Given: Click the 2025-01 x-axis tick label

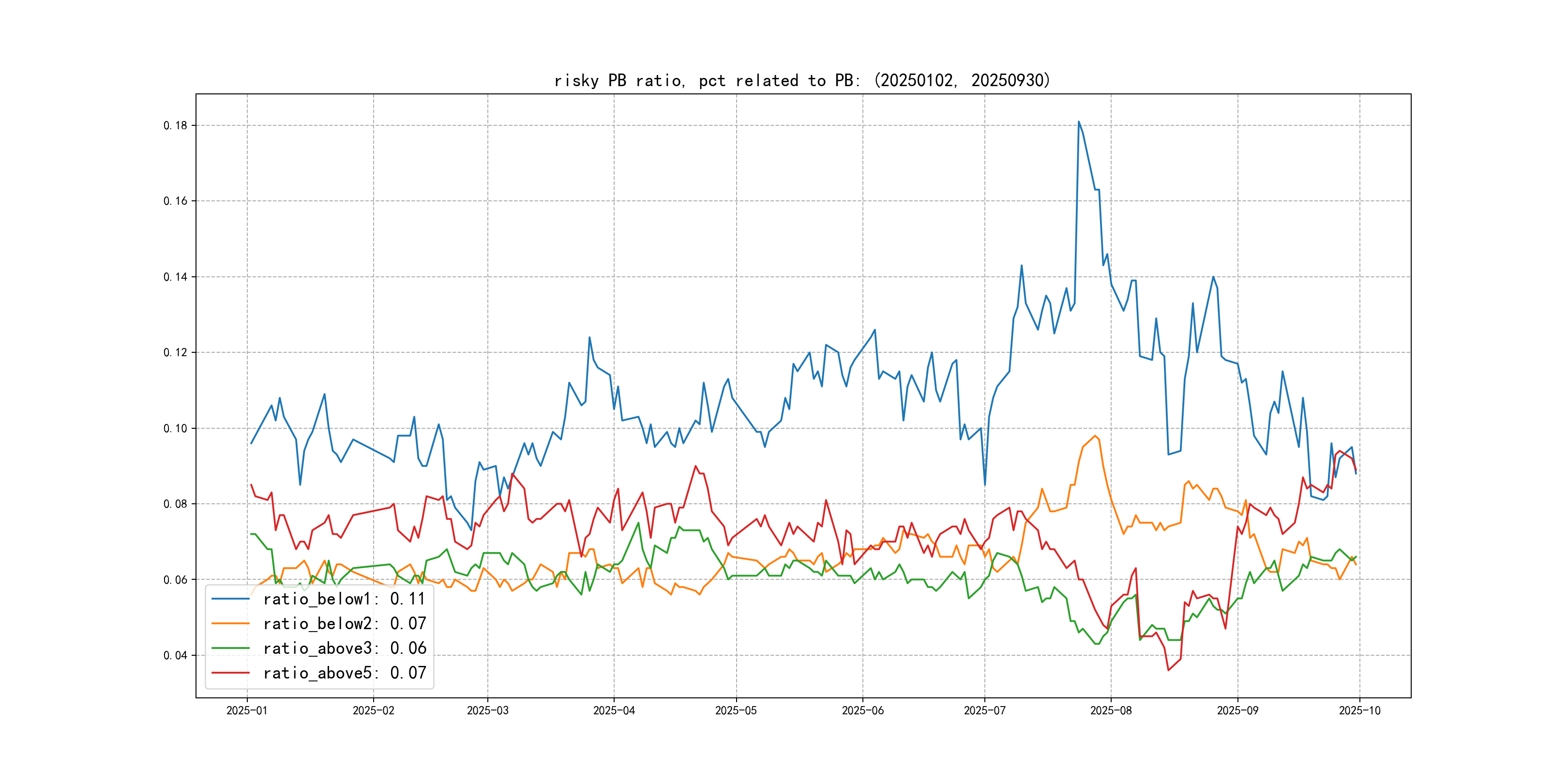Looking at the screenshot, I should click(246, 710).
